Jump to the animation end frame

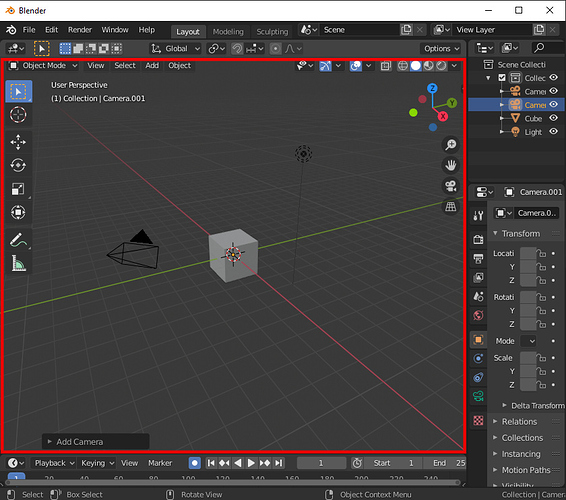[x=278, y=463]
